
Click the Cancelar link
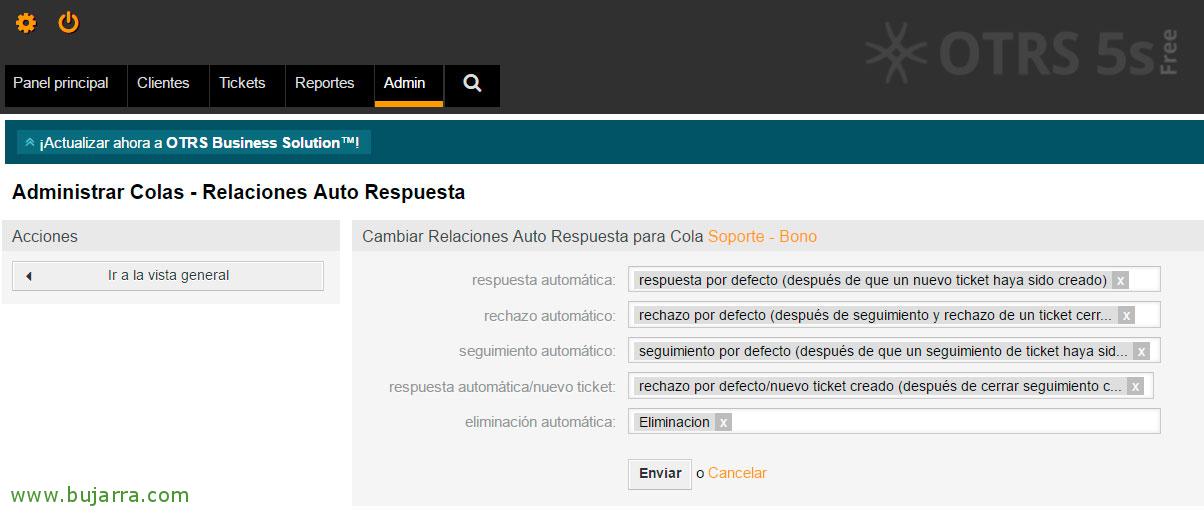click(x=737, y=473)
